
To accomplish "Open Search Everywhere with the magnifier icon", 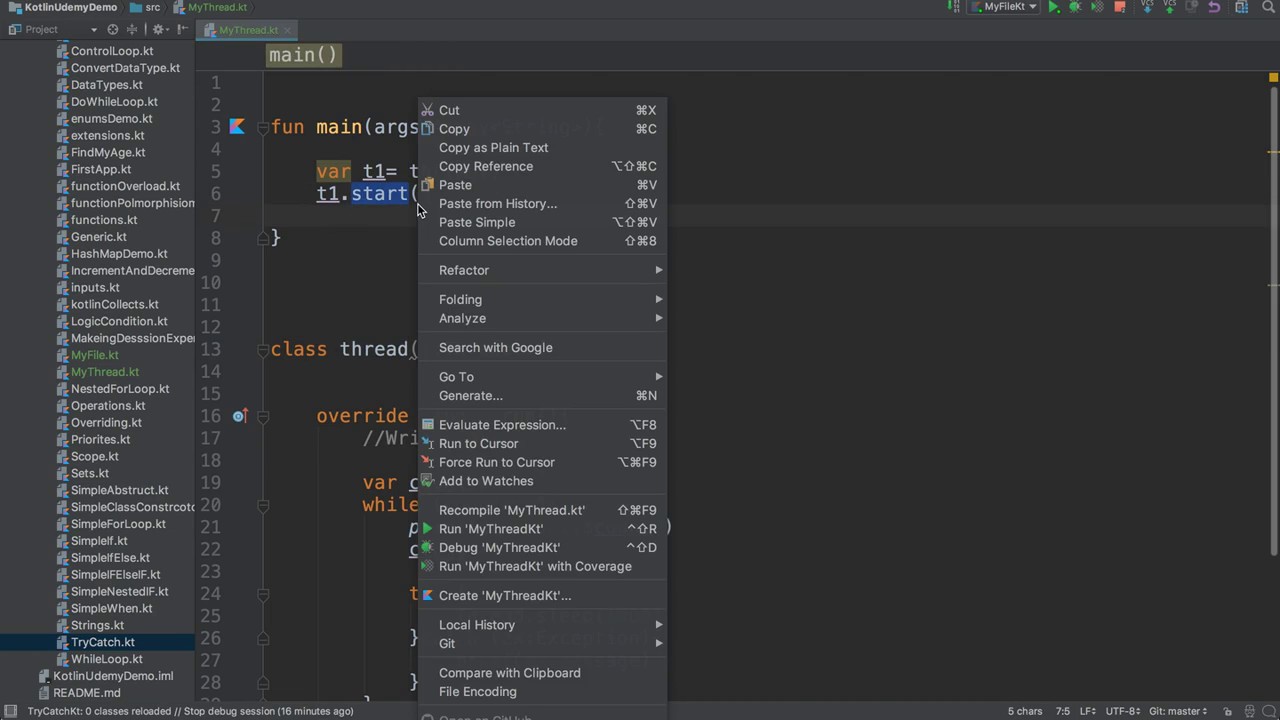I will (x=1267, y=7).
